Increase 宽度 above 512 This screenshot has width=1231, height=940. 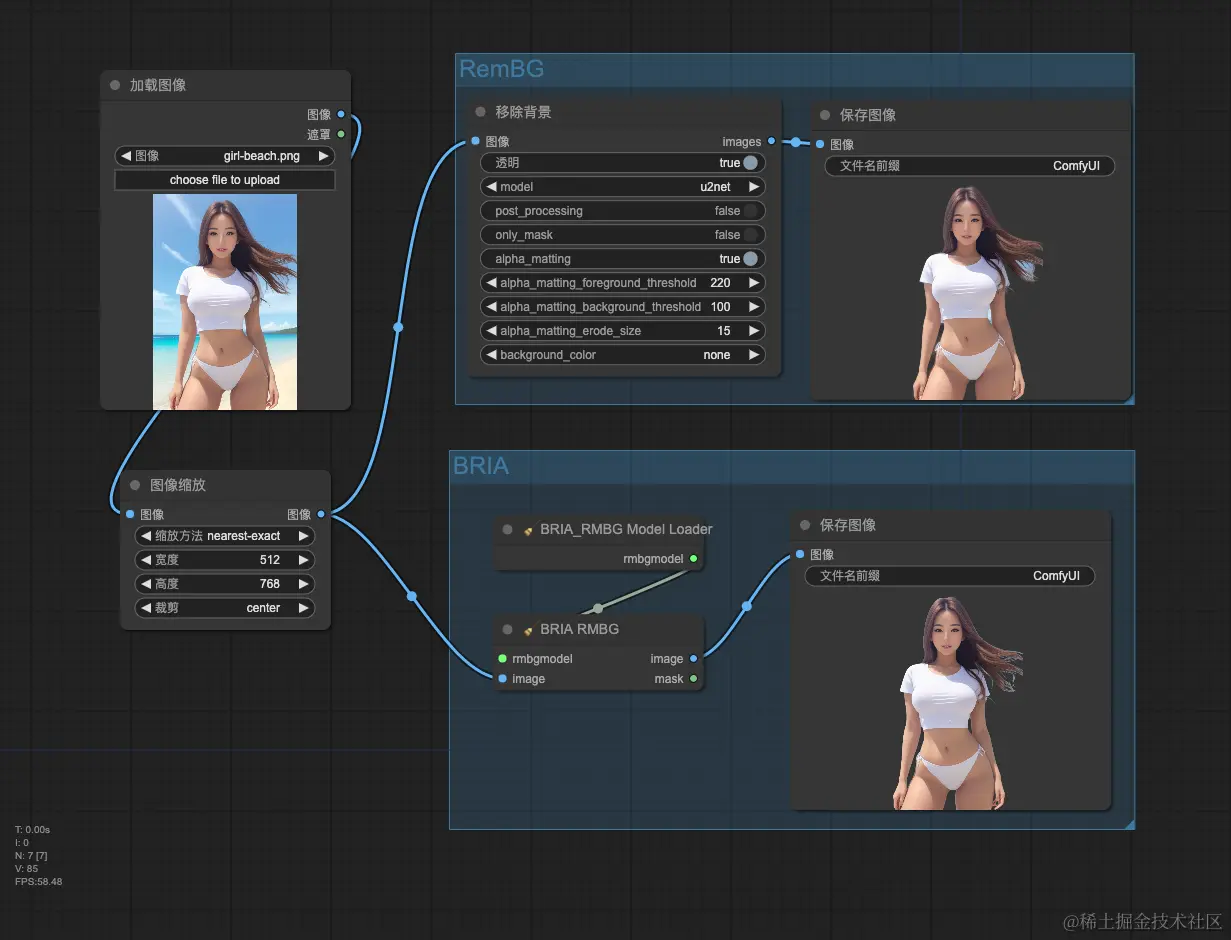[x=304, y=560]
